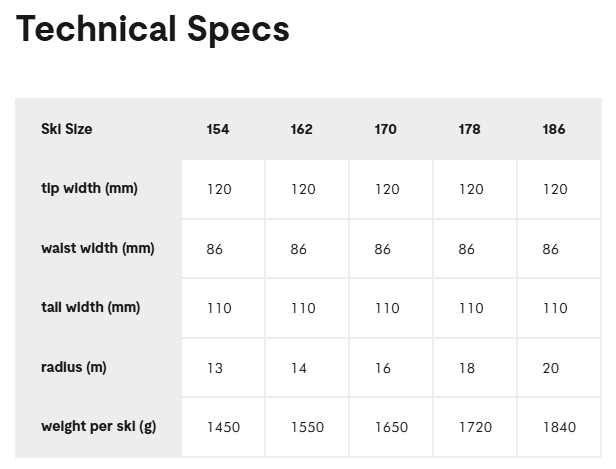Select the 186 ski size column header

click(x=554, y=129)
